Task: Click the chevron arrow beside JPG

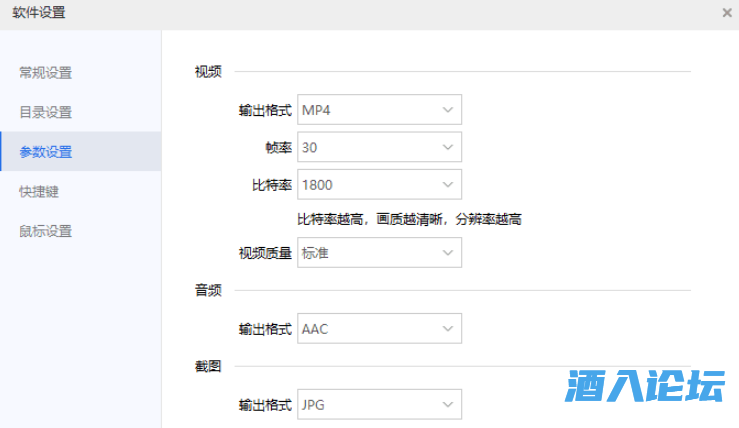Action: 447,405
